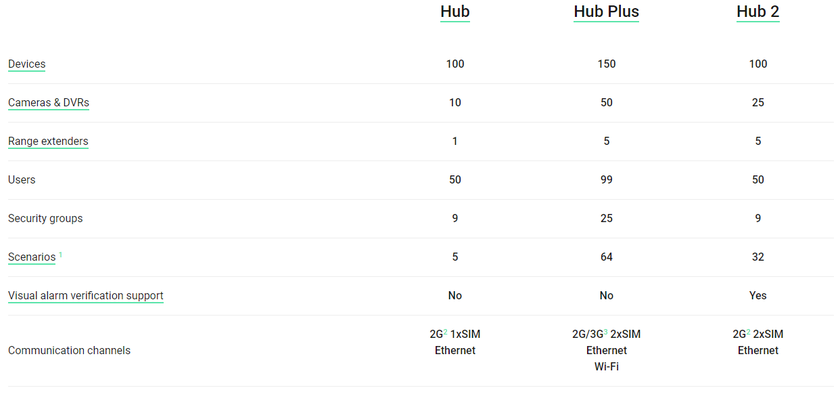Click Hub 2 cameras value 25

pyautogui.click(x=758, y=103)
